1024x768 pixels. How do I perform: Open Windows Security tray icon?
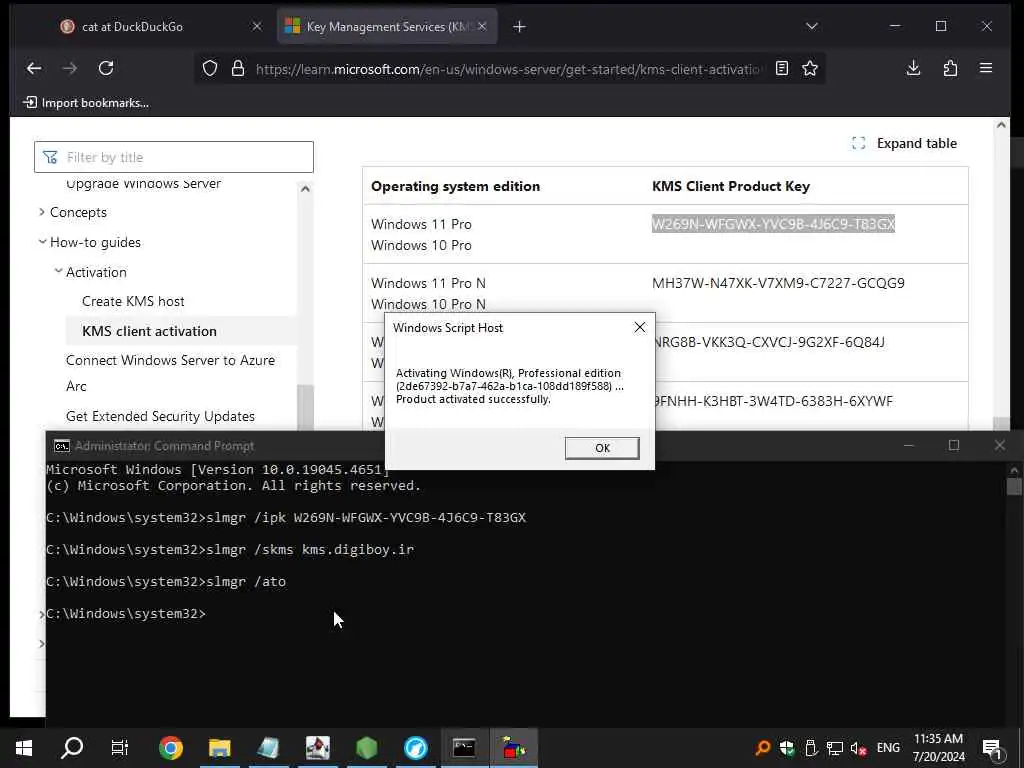786,748
